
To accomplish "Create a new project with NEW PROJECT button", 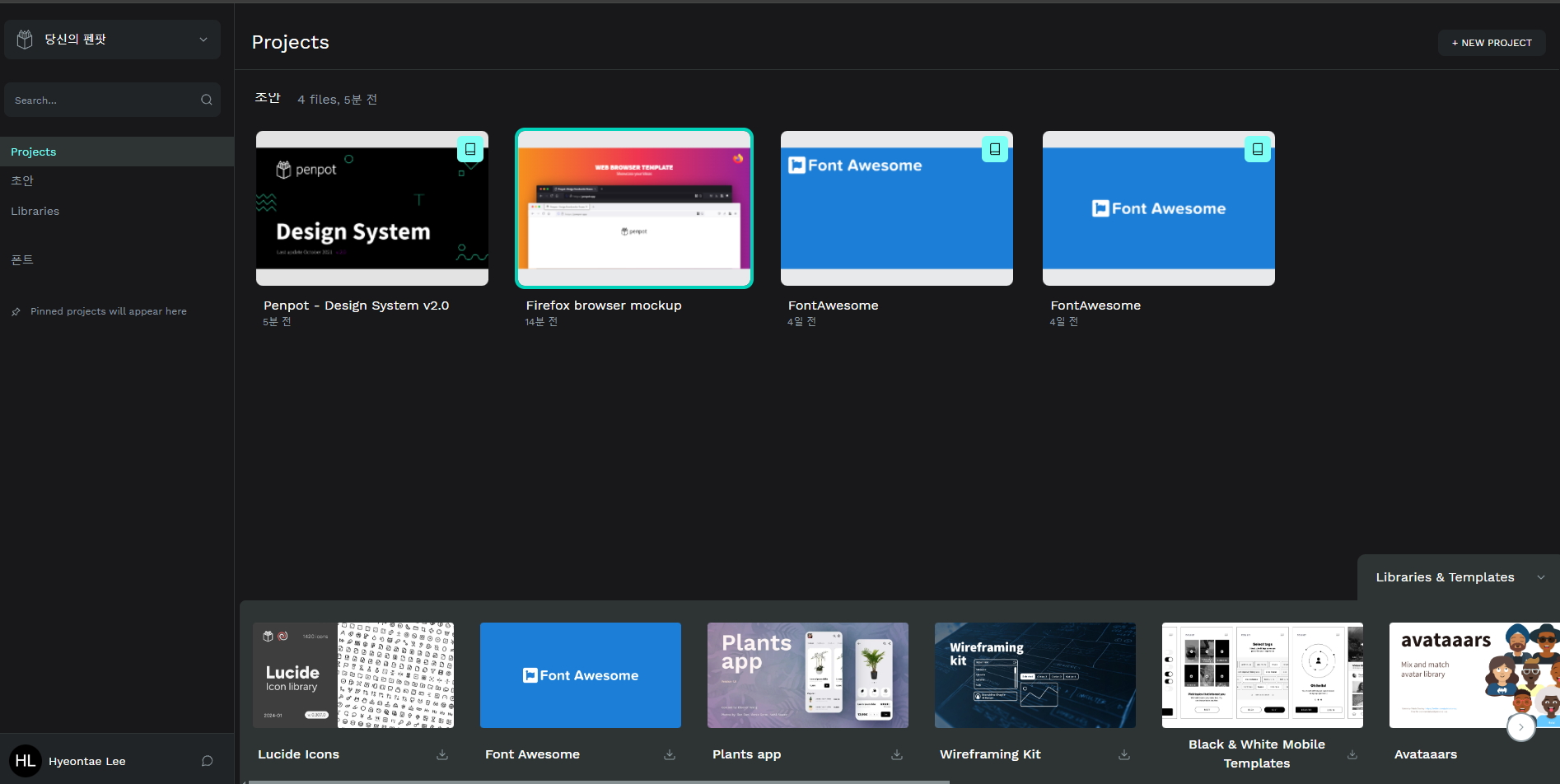I will [1492, 43].
